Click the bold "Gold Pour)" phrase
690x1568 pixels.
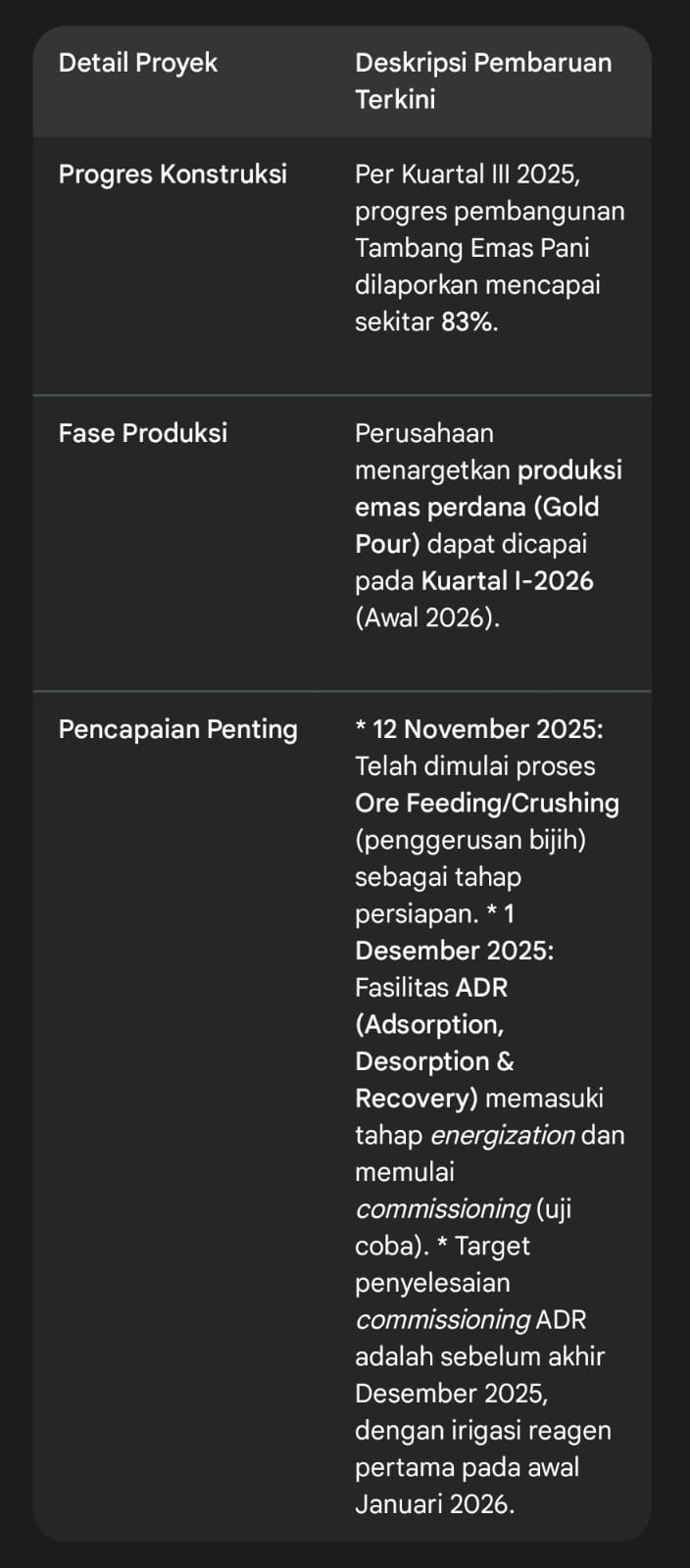tap(387, 544)
